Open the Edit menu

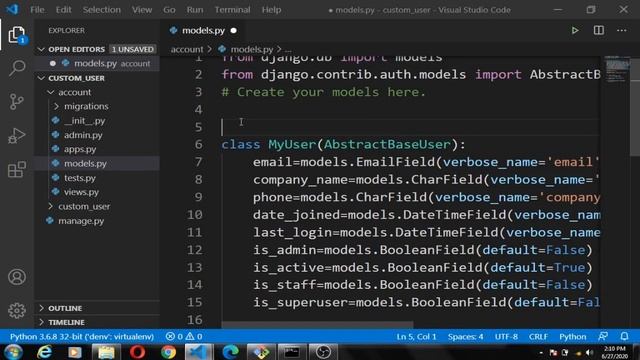coord(63,9)
